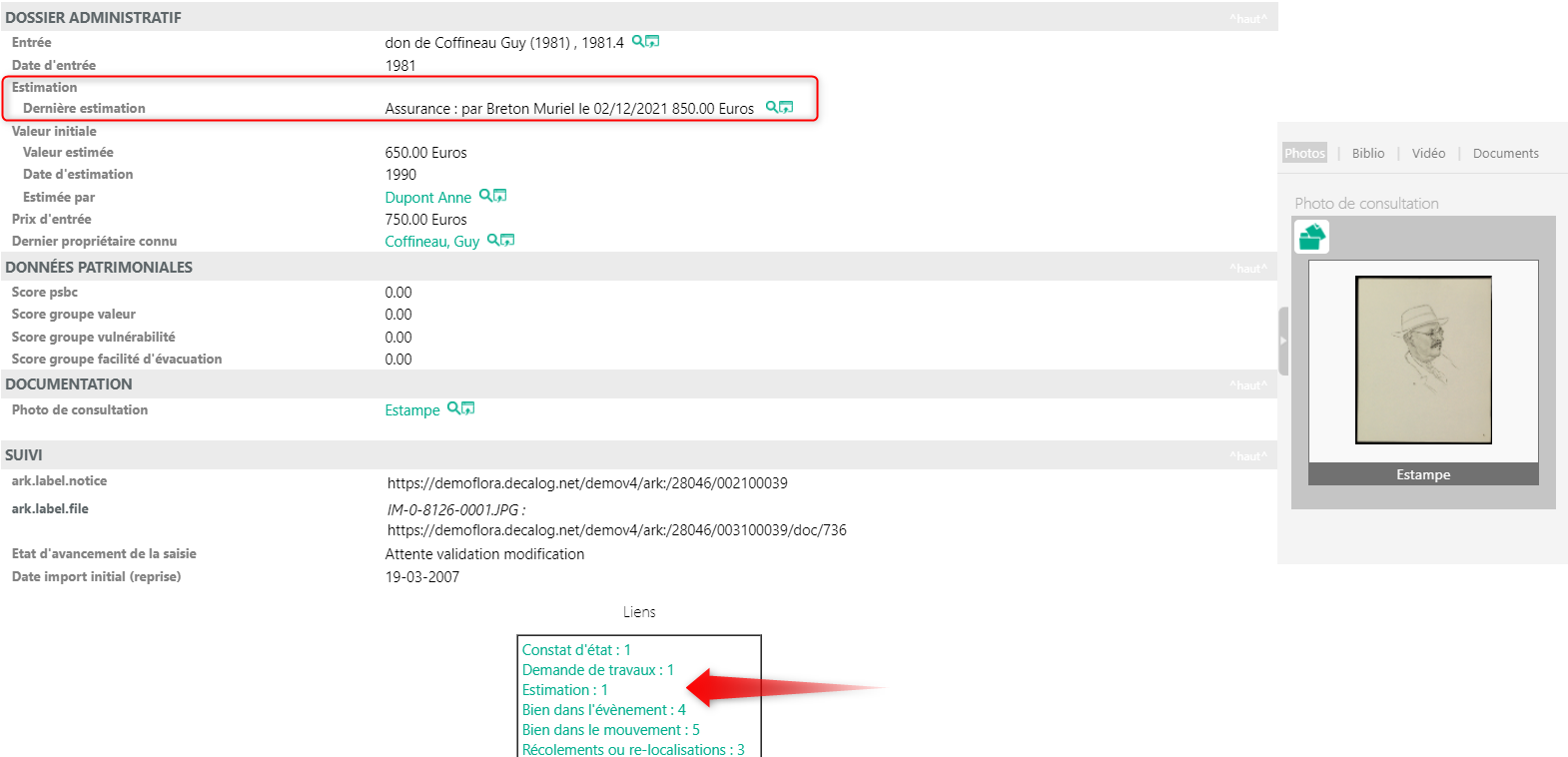The image size is (1568, 757).
Task: Open popup icon beside the Assurance estimation
Action: coord(786,107)
